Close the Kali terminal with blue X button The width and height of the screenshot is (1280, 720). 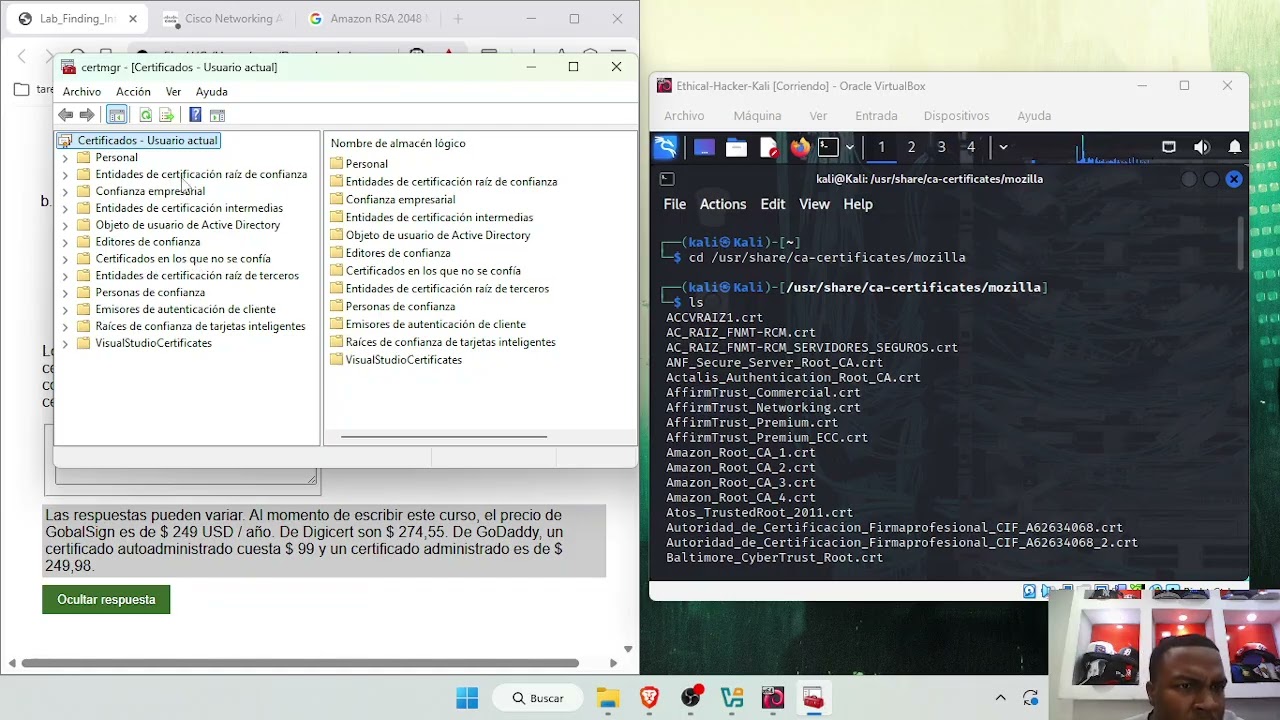1234,179
